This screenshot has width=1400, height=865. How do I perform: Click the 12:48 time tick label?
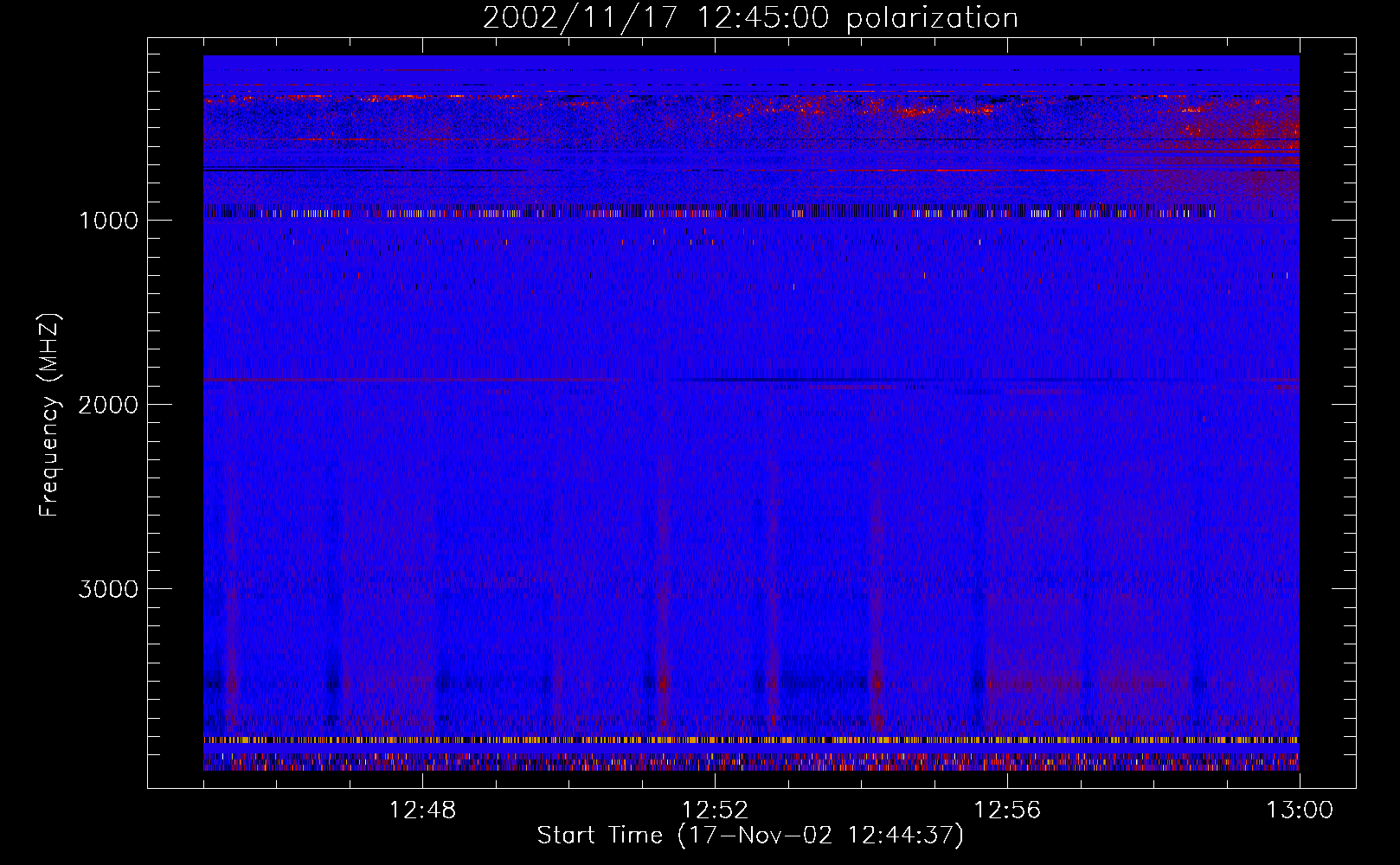point(422,811)
